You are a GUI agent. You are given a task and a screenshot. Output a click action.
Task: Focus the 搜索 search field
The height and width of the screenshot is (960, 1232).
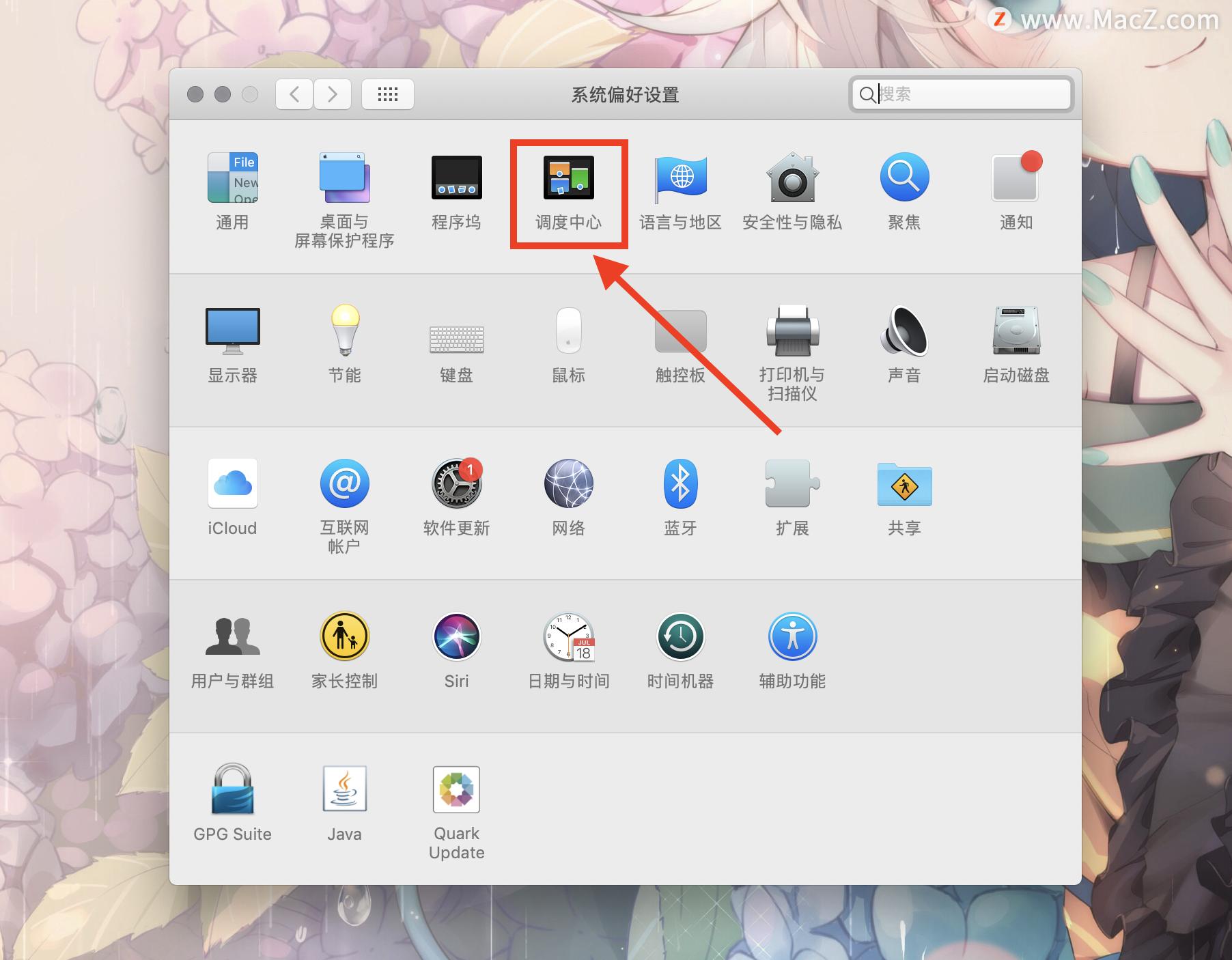[x=962, y=94]
